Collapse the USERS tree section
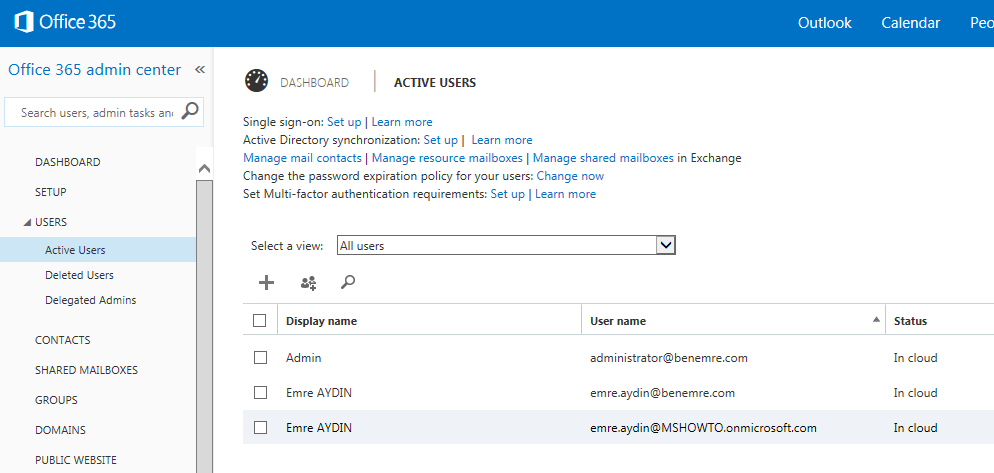Screen dimensions: 994x473 27,223
